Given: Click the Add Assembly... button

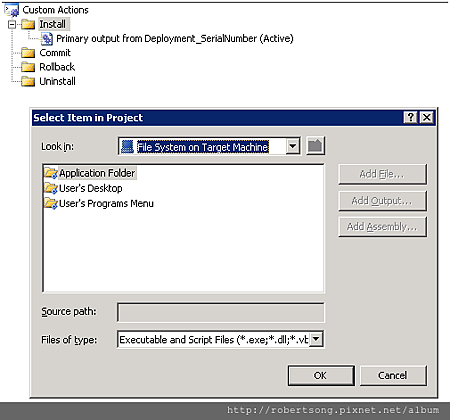Looking at the screenshot, I should pyautogui.click(x=382, y=227).
